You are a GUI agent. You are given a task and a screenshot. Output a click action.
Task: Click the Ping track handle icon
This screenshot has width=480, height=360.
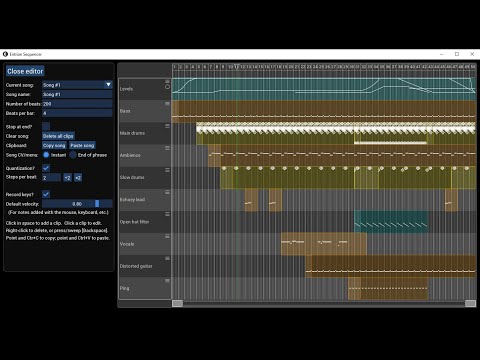(x=167, y=281)
